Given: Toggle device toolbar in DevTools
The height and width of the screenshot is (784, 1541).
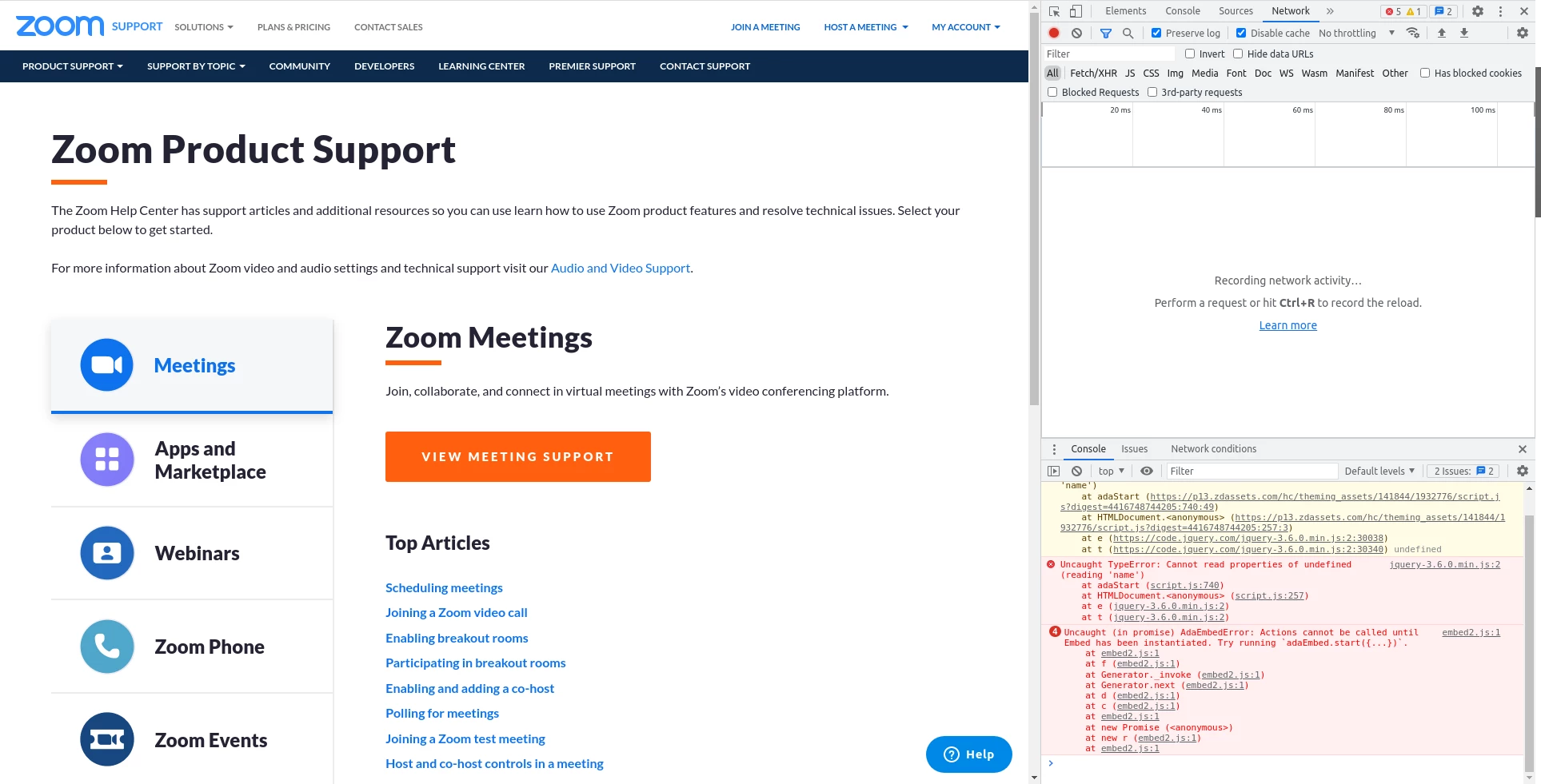Looking at the screenshot, I should coord(1076,11).
